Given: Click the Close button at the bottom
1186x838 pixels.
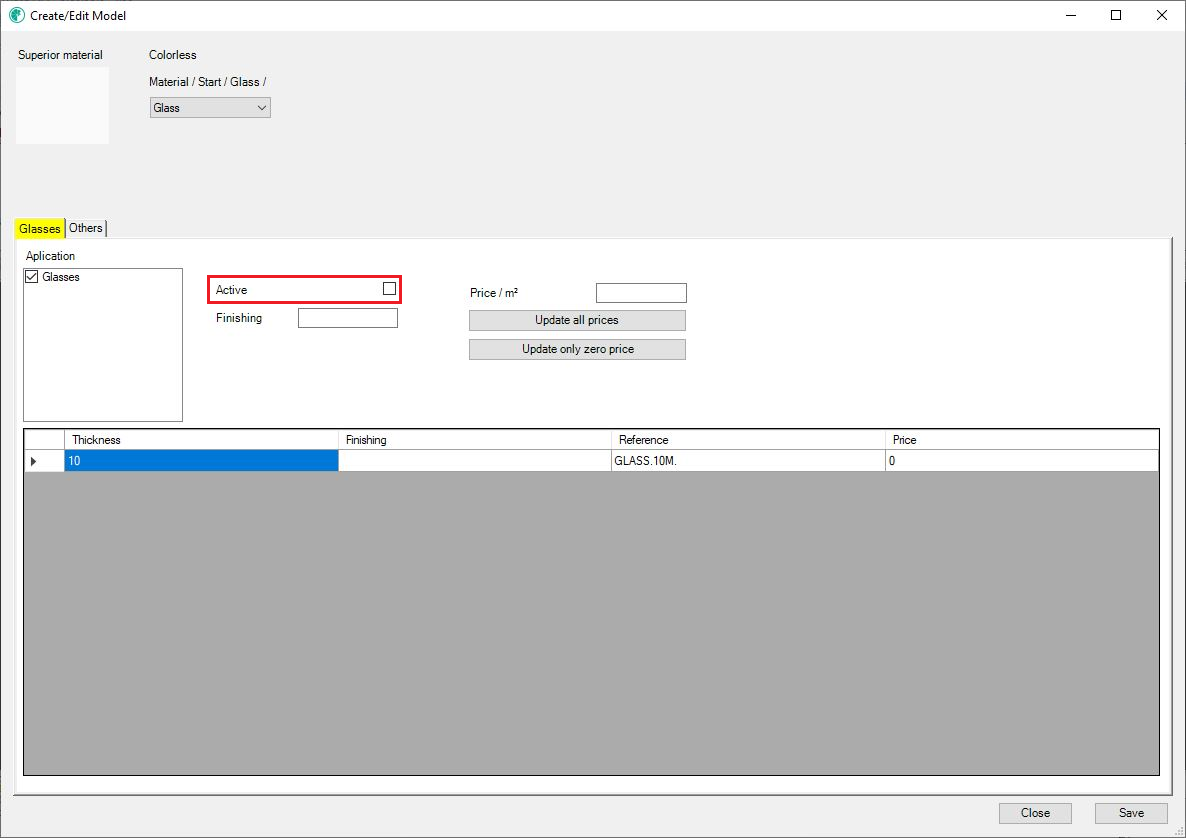Looking at the screenshot, I should [1035, 813].
